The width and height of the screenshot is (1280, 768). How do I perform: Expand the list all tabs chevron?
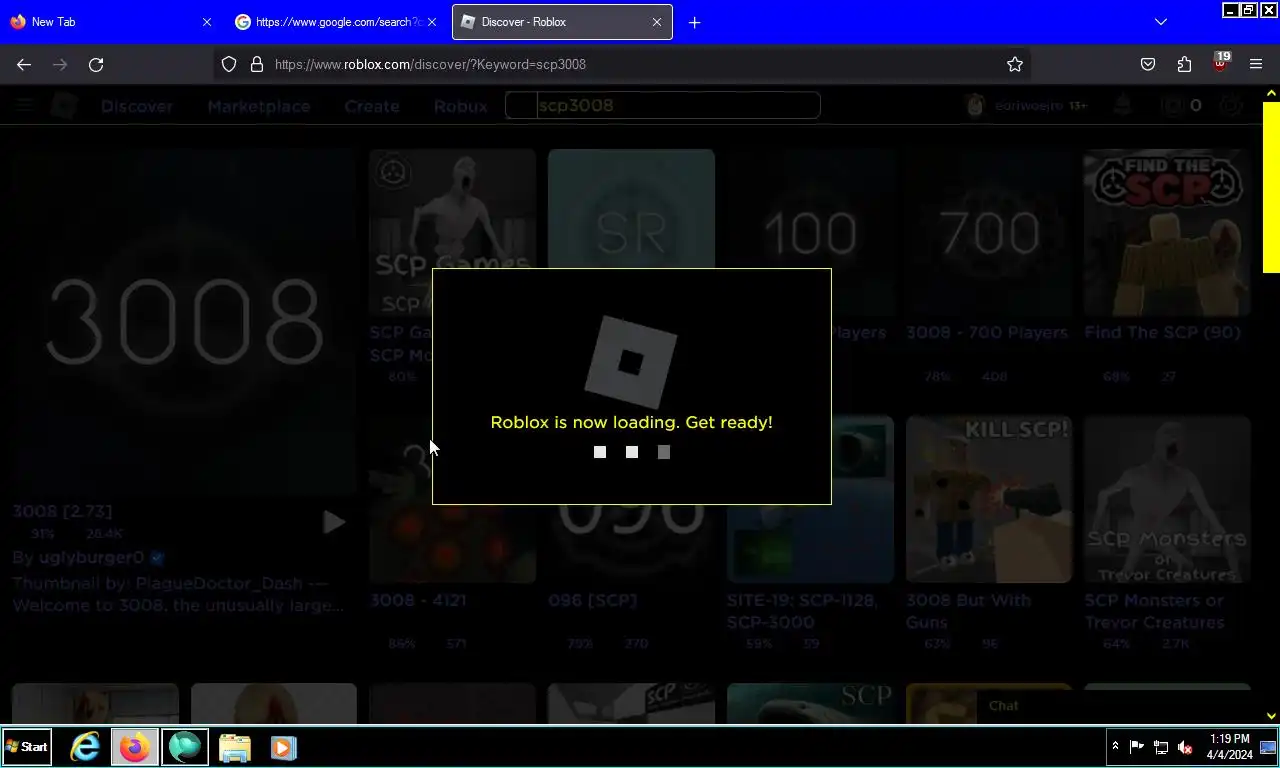pyautogui.click(x=1161, y=22)
